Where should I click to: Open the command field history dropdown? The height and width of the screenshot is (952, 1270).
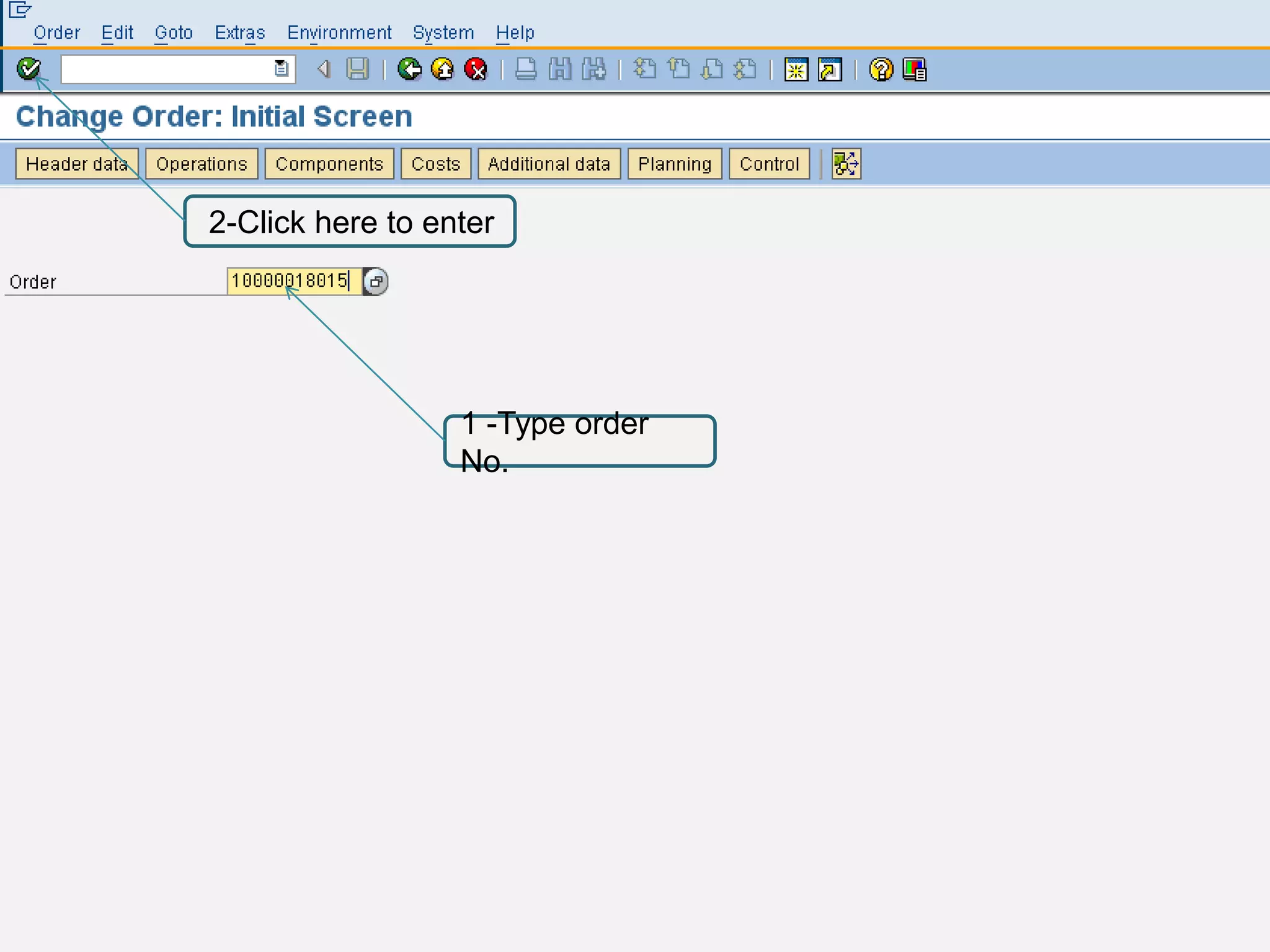281,69
